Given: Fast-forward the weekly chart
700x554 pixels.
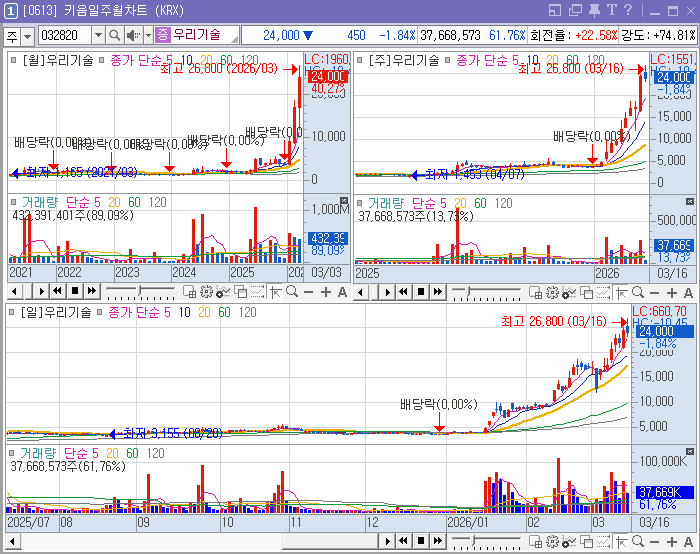Looking at the screenshot, I should tap(438, 292).
